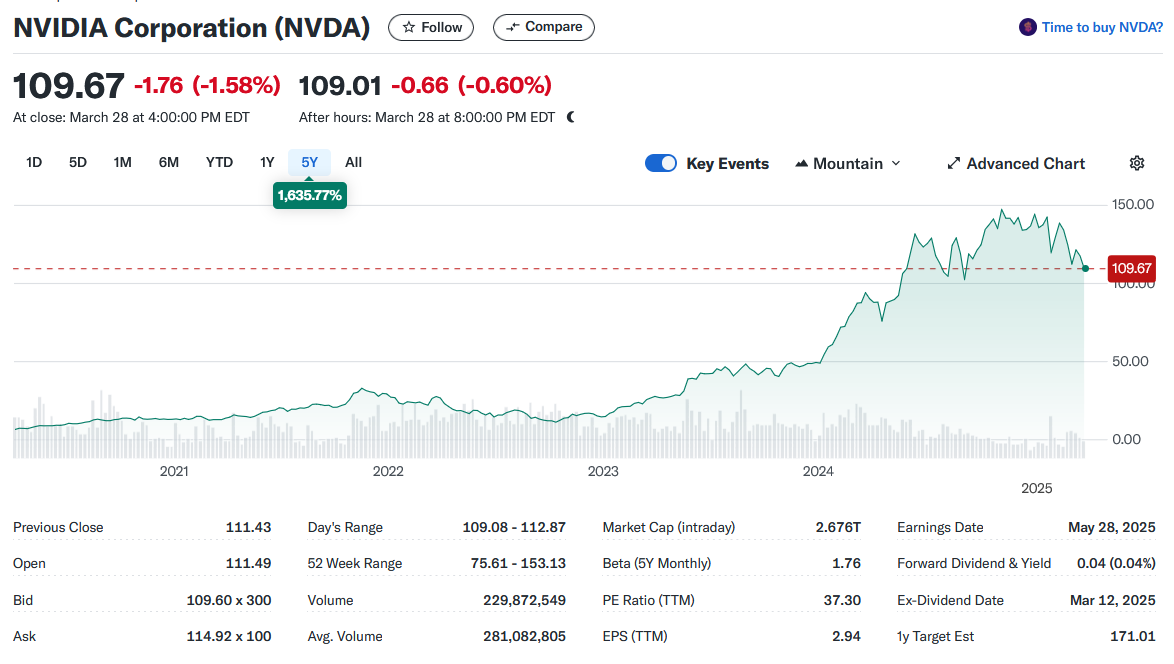
Task: Click the Ex-Dividend Date value Mar 12, 2025
Action: (x=1113, y=600)
